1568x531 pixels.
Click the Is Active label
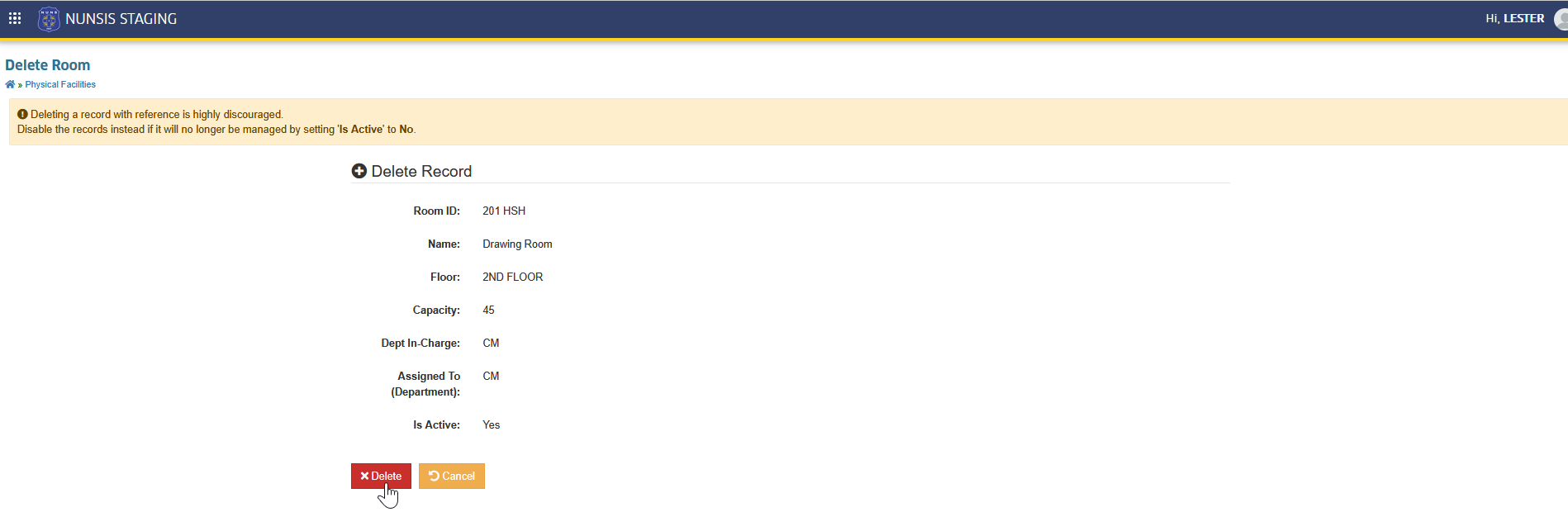click(436, 424)
